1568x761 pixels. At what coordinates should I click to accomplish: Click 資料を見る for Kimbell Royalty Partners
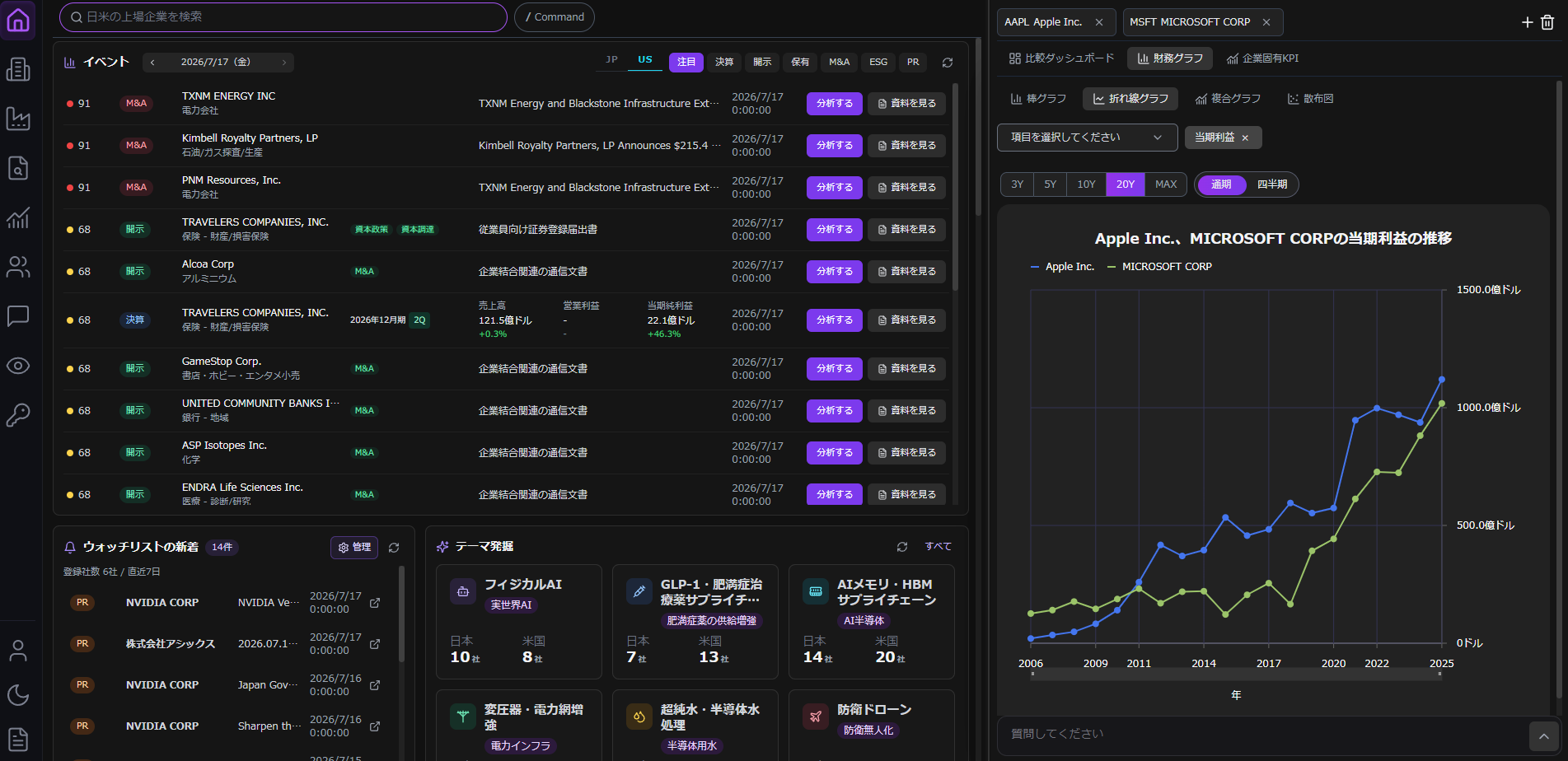click(906, 146)
